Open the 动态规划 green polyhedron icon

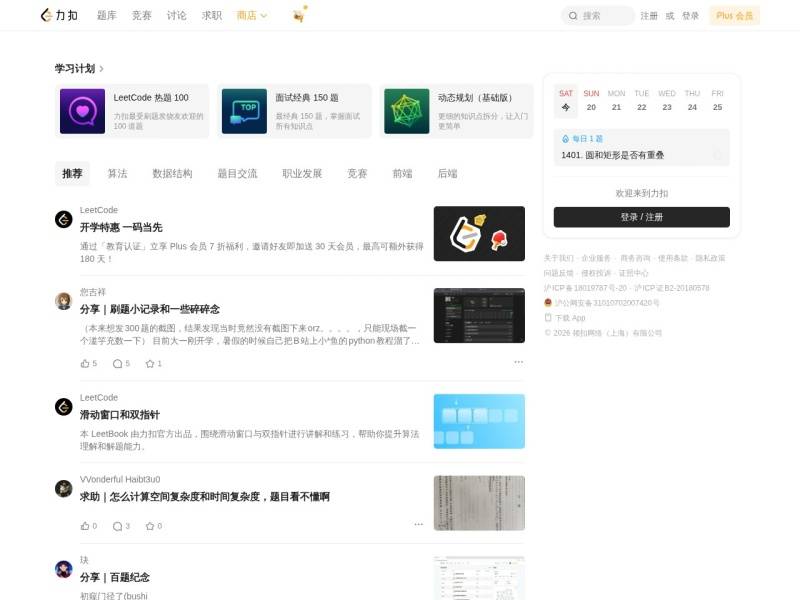pyautogui.click(x=407, y=111)
